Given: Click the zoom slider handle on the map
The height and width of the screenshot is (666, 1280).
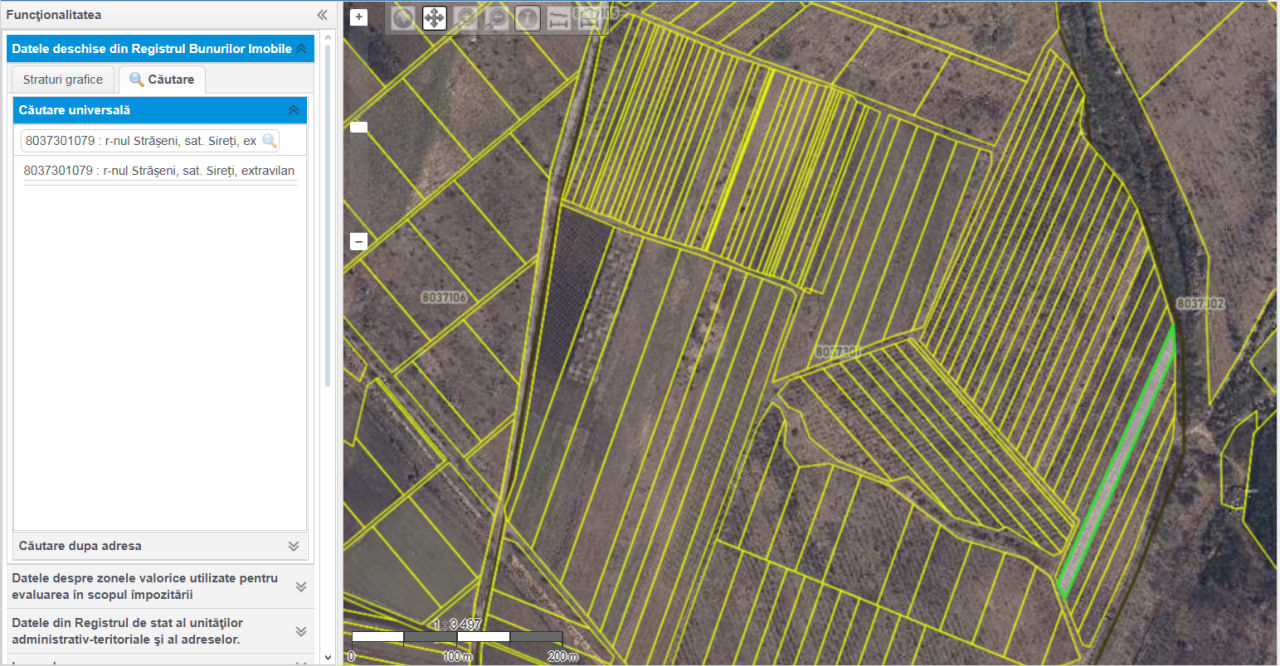Looking at the screenshot, I should point(359,127).
